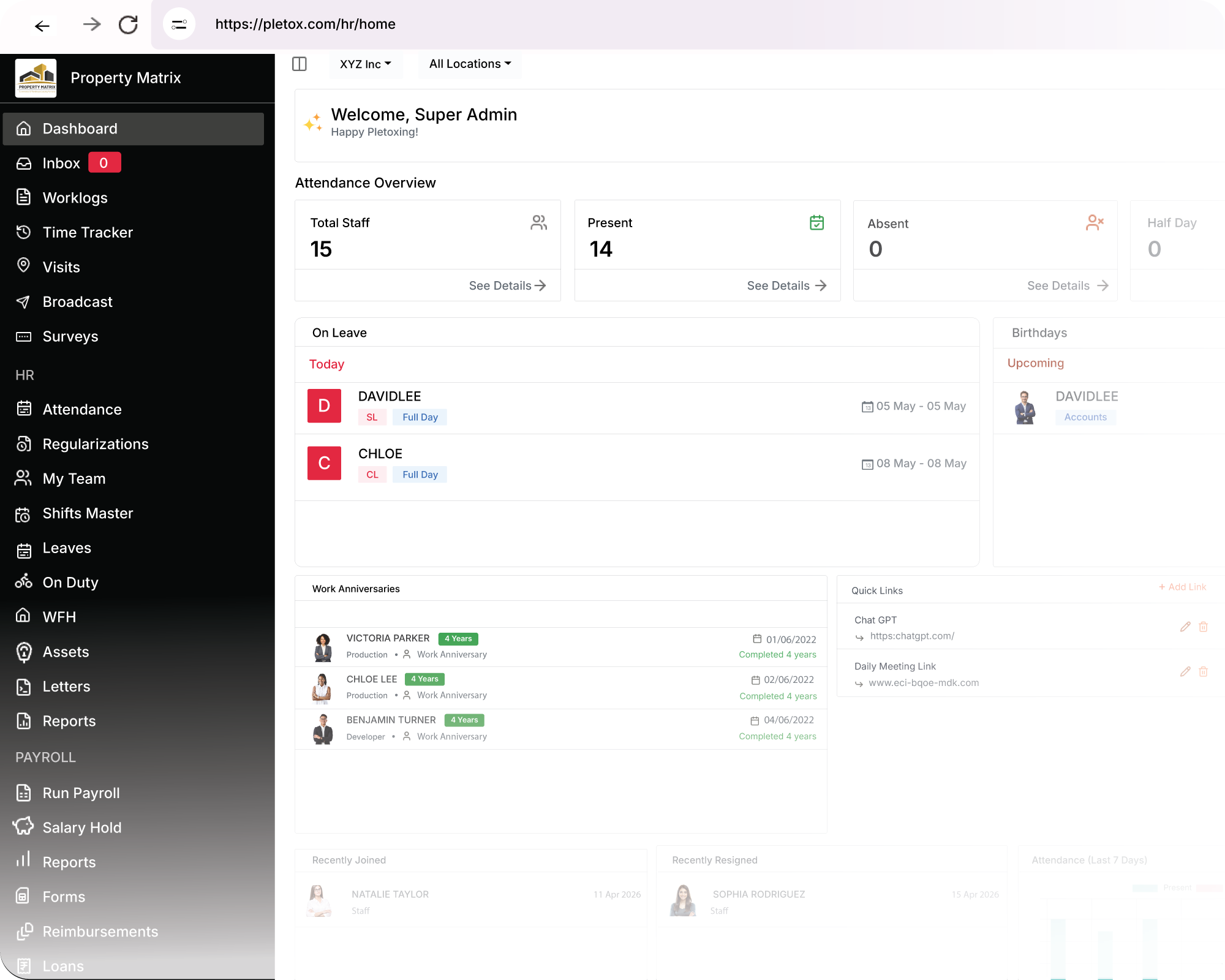The height and width of the screenshot is (980, 1225).
Task: Click the browser forward arrow
Action: pos(91,24)
